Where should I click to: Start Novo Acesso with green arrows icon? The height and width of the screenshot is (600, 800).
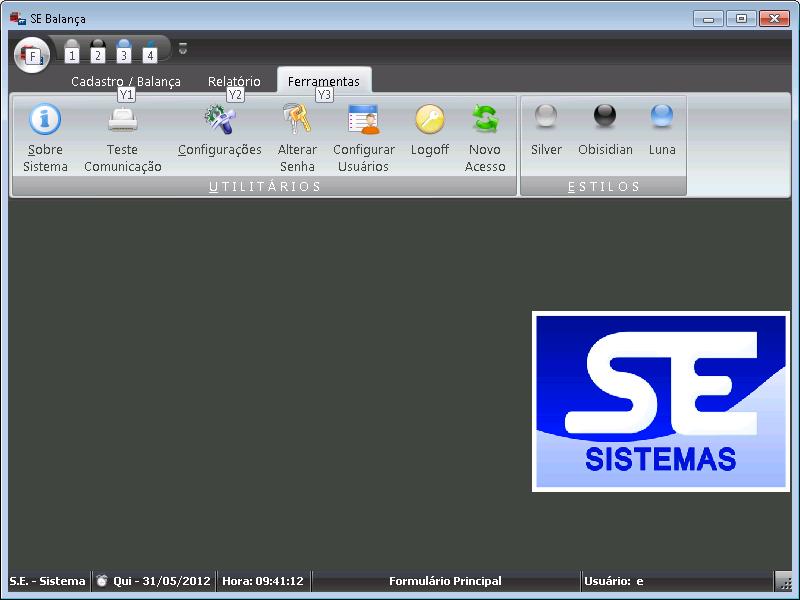tap(485, 120)
